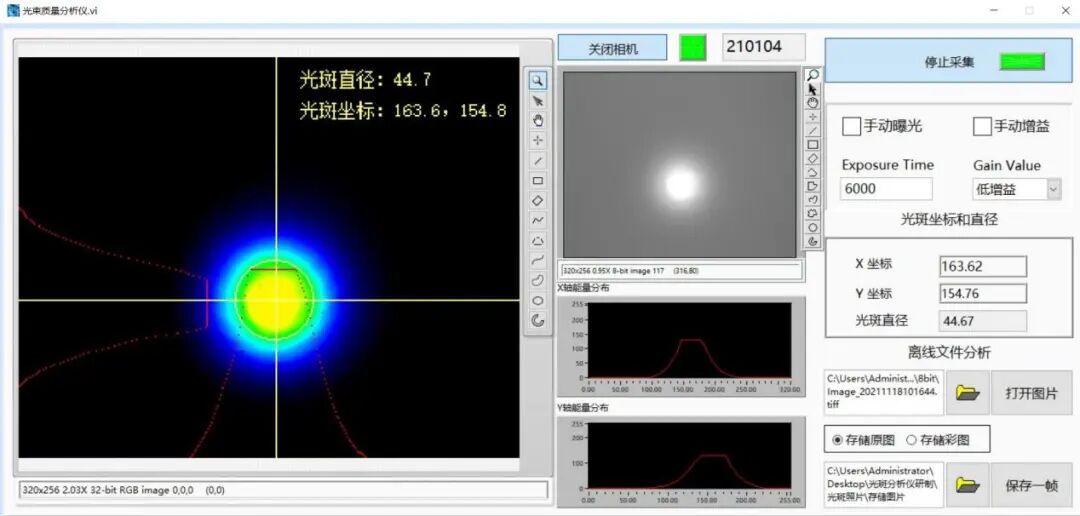Select the Broken Line tool beside the color image
Viewport: 1080px width, 516px height.
[x=538, y=220]
